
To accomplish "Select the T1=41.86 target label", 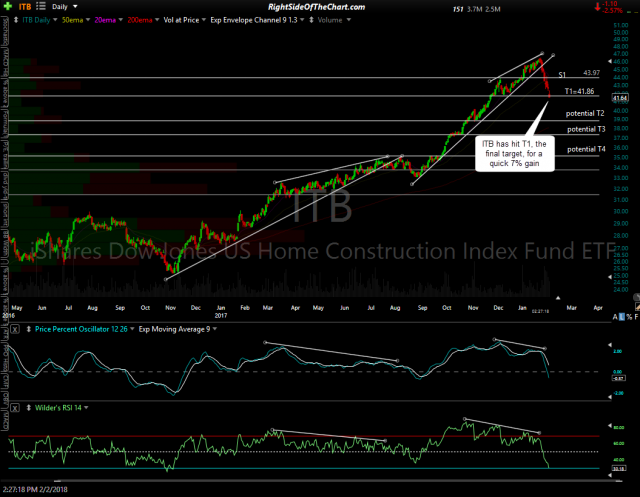I will click(580, 91).
